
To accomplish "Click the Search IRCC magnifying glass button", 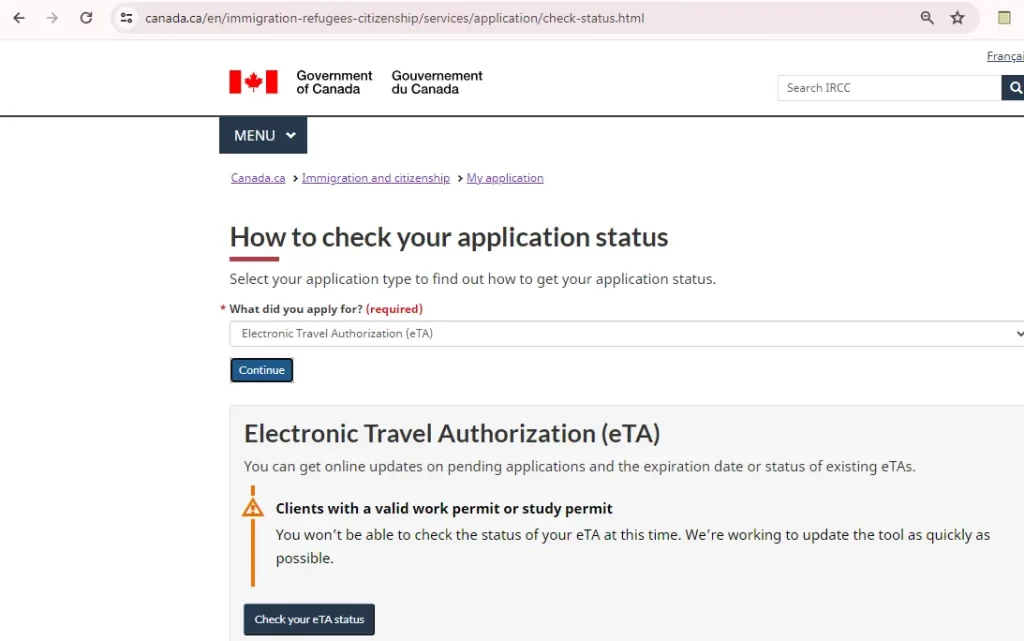I will click(1013, 87).
